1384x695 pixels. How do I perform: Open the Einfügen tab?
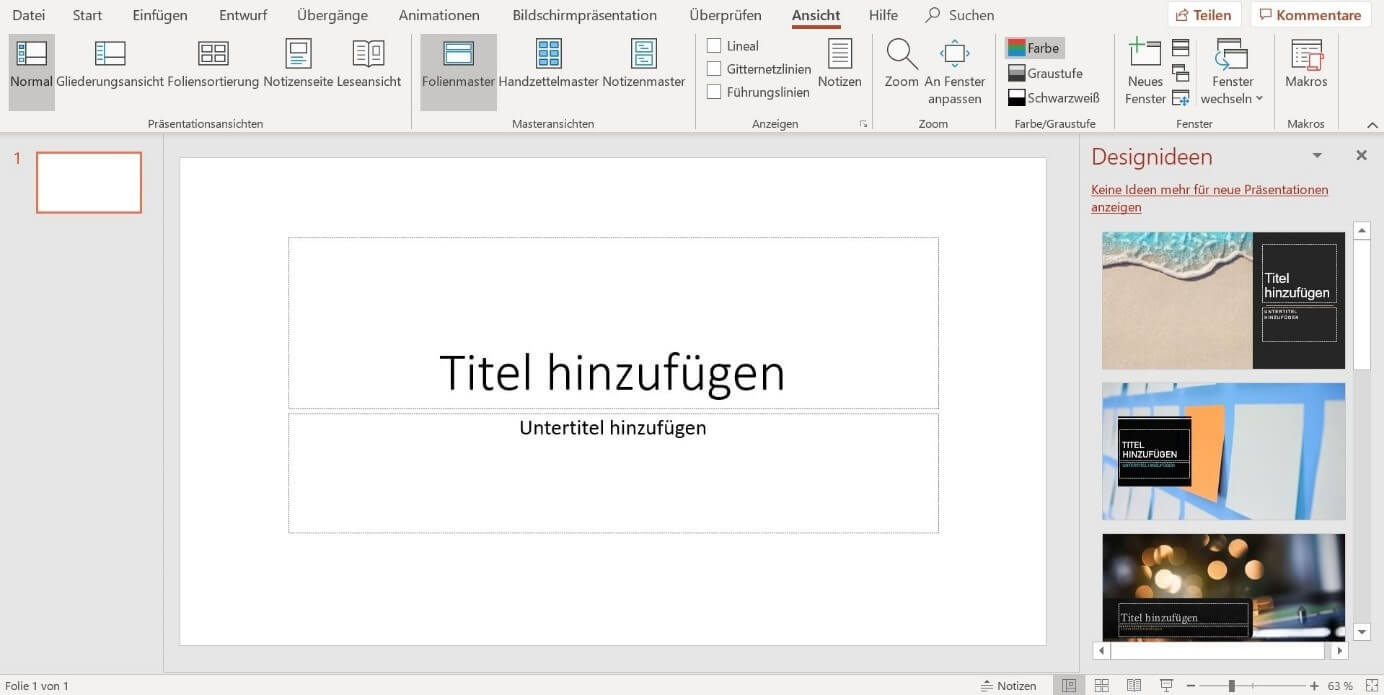(x=160, y=15)
